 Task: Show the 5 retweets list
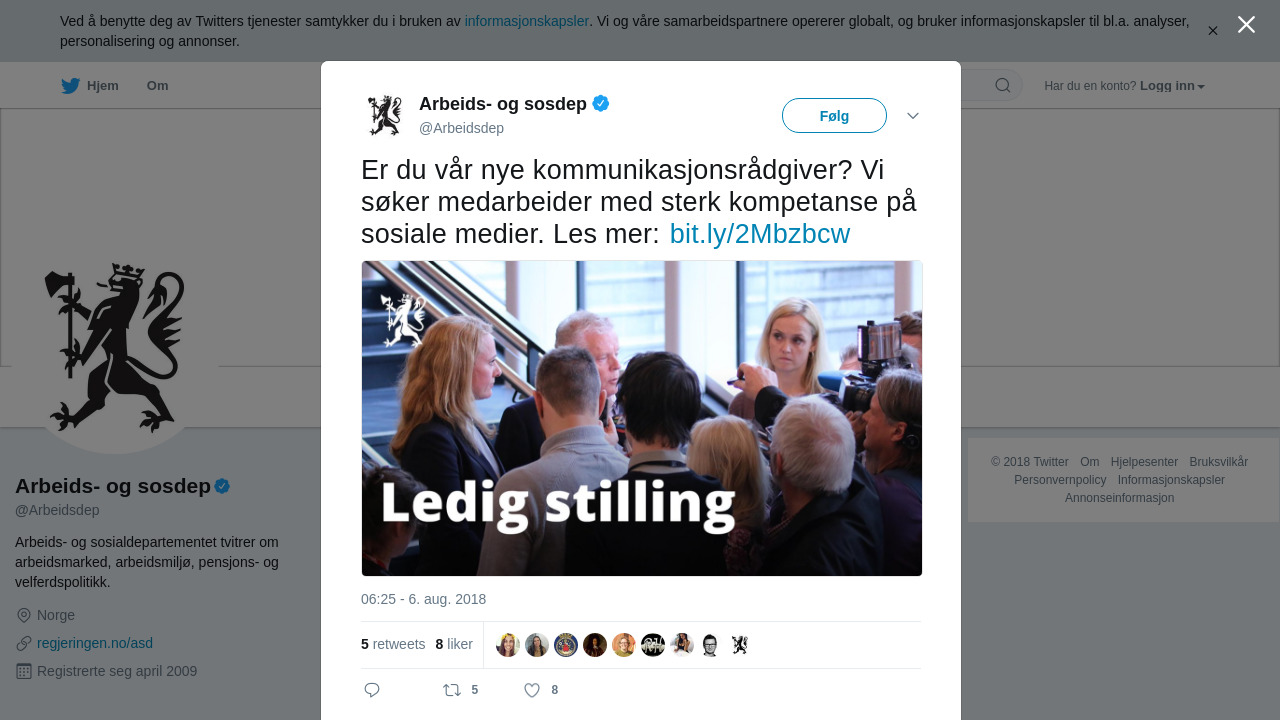(393, 645)
